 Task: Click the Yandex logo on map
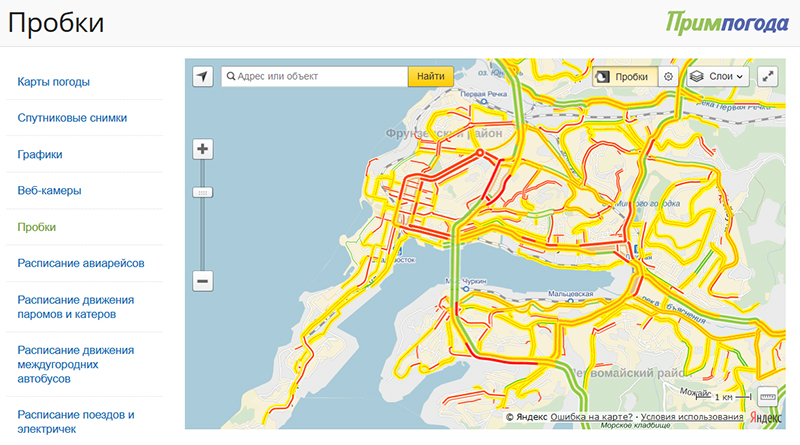click(765, 417)
